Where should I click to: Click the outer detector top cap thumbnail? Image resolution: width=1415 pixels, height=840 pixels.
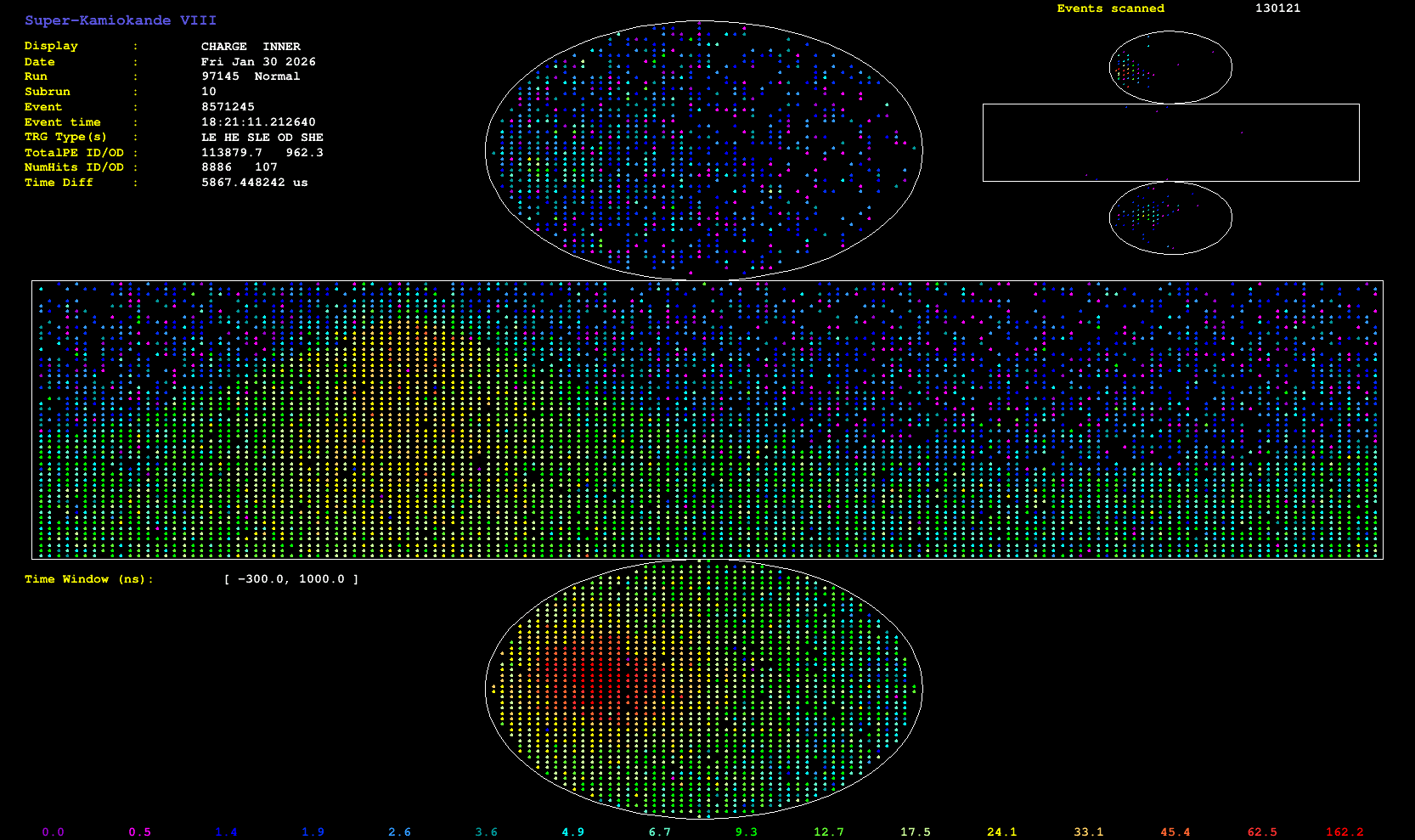point(1170,67)
